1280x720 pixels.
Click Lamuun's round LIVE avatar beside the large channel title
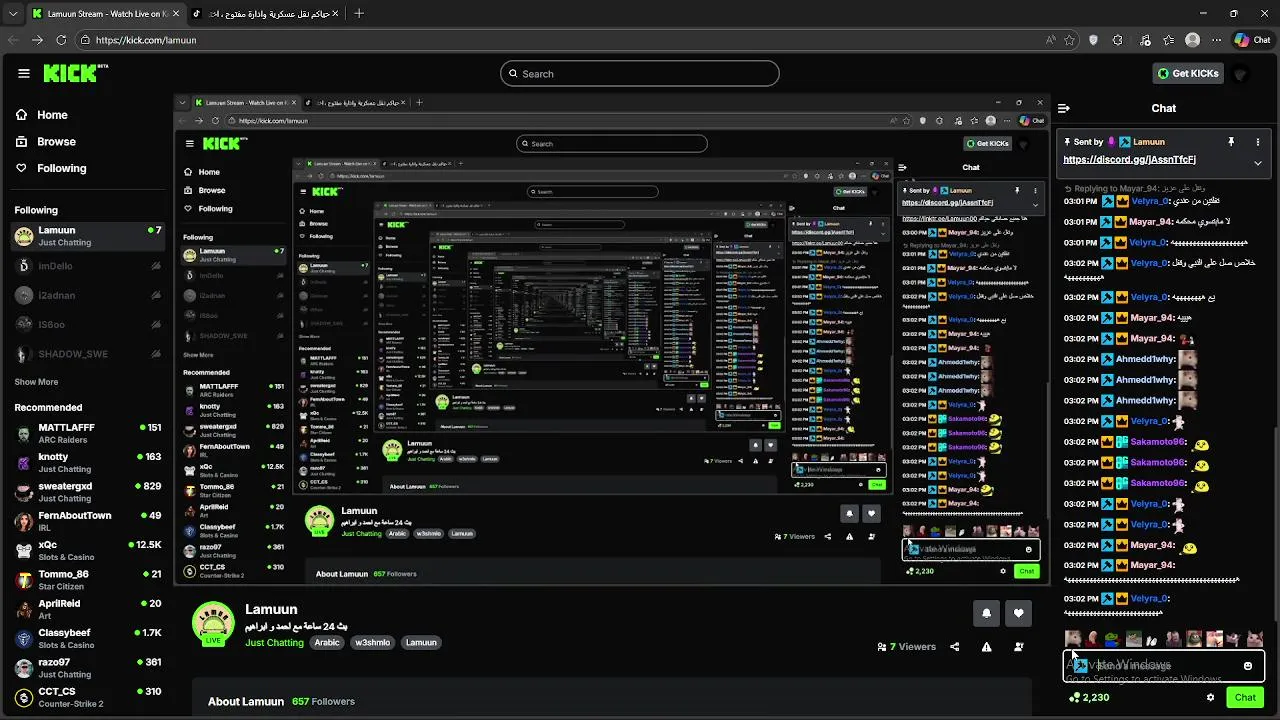coord(213,624)
